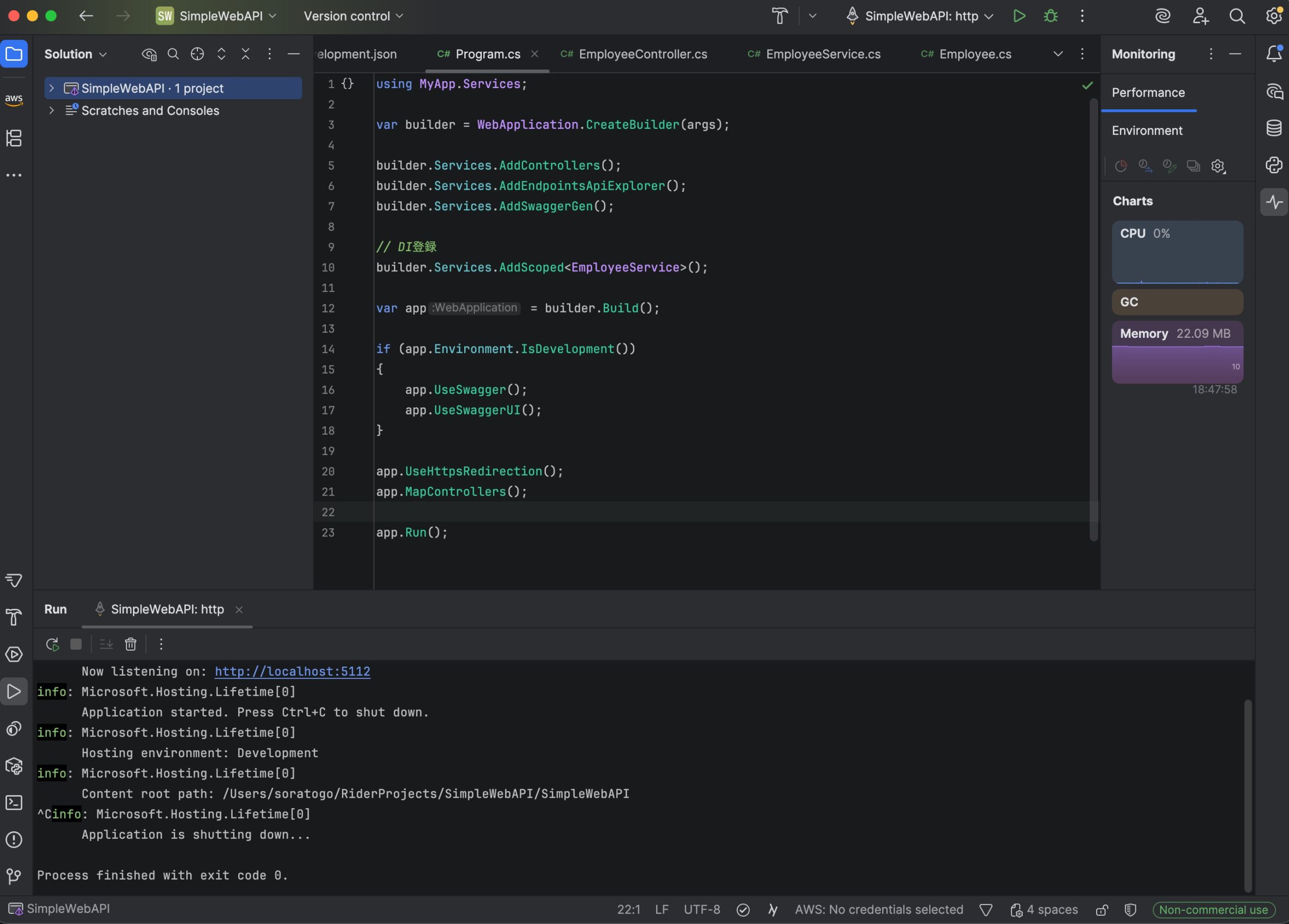Start debugging with the bug icon
Screen dimensions: 1289x924
(1050, 16)
